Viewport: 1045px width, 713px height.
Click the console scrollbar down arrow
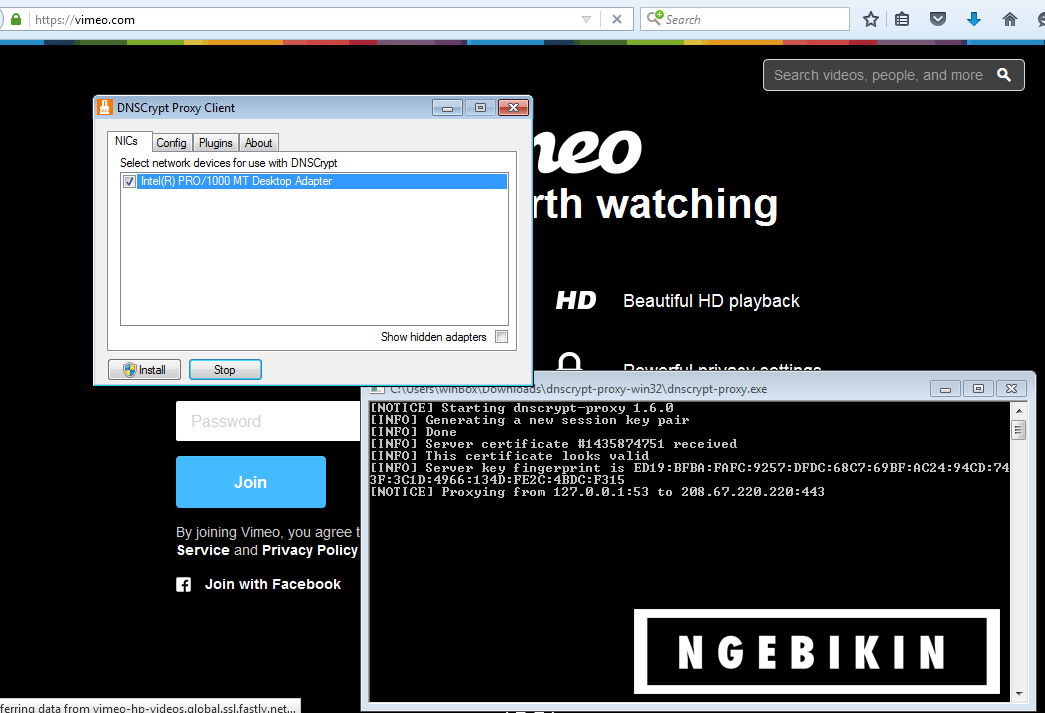(x=1018, y=694)
